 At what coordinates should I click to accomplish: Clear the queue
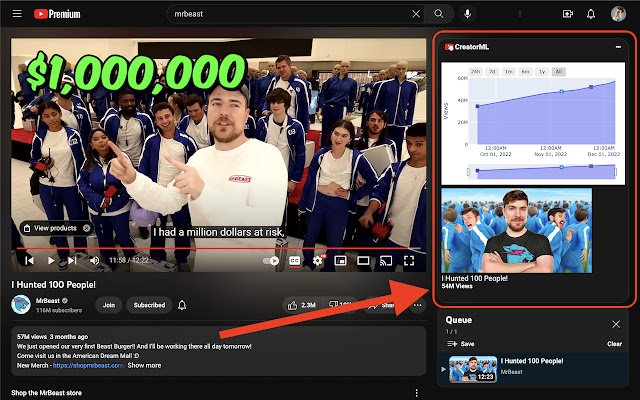tap(614, 344)
